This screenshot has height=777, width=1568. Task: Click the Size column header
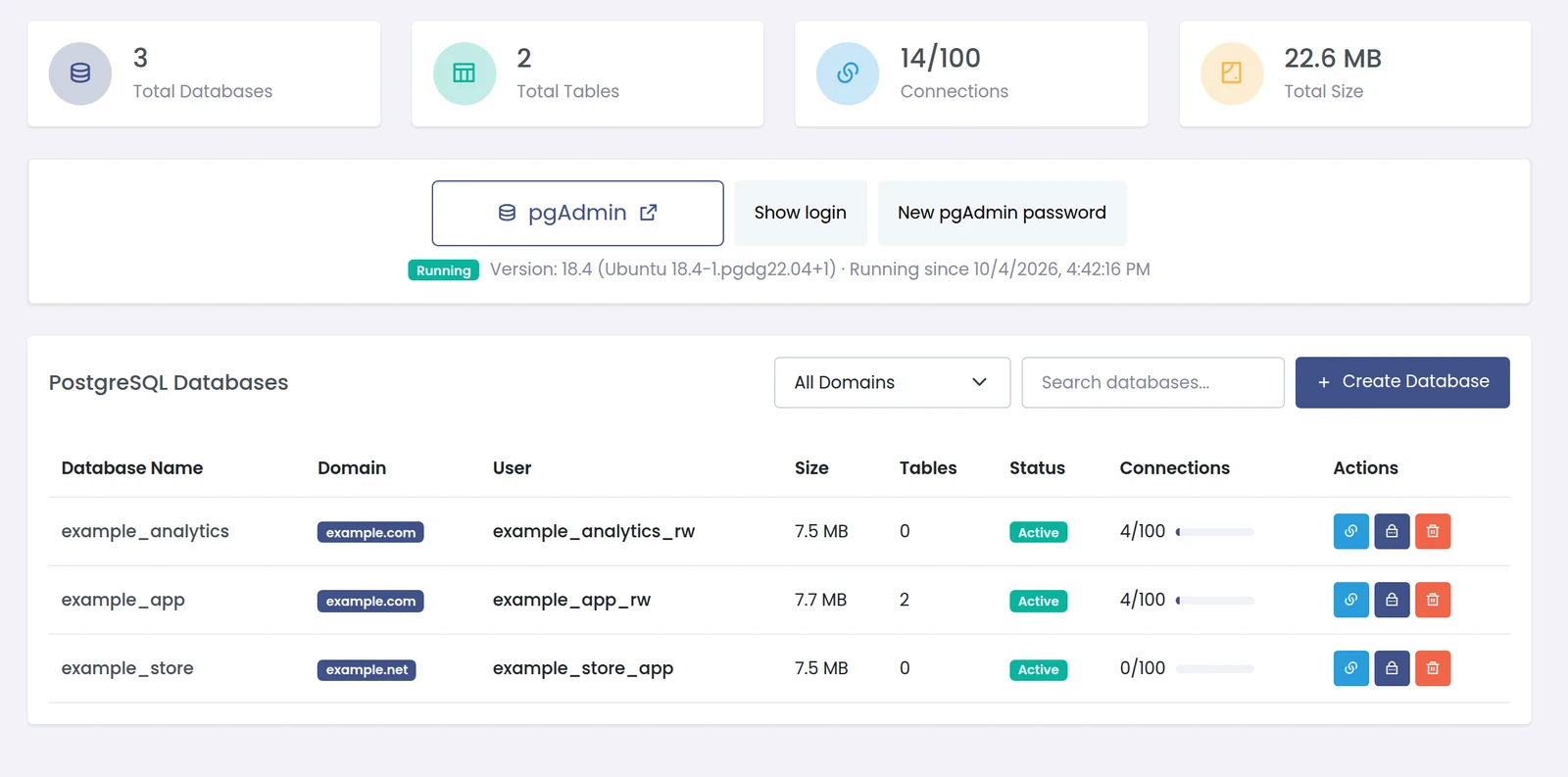811,468
